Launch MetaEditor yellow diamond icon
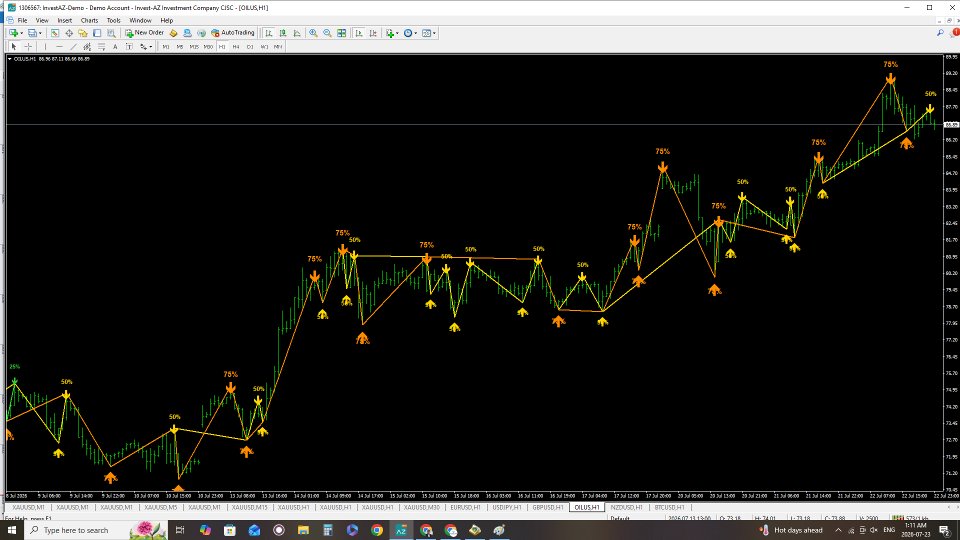This screenshot has width=960, height=540. 173,33
